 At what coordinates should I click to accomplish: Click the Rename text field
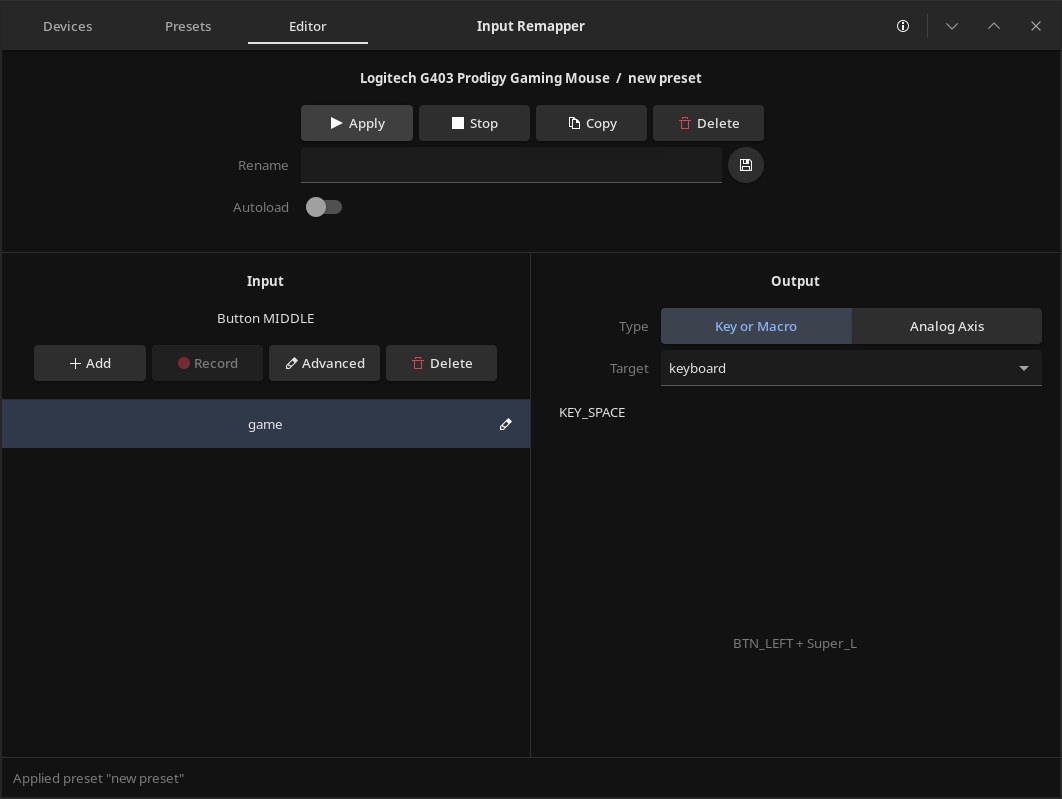(x=511, y=165)
